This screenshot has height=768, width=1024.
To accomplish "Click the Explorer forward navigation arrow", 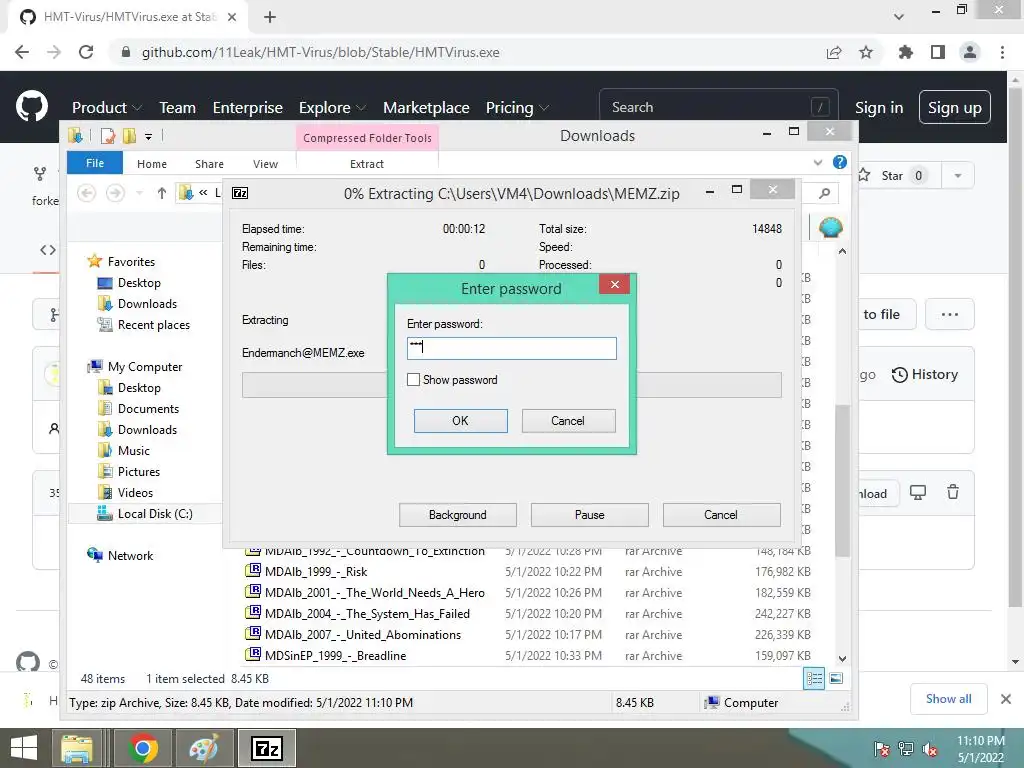I will (x=116, y=193).
